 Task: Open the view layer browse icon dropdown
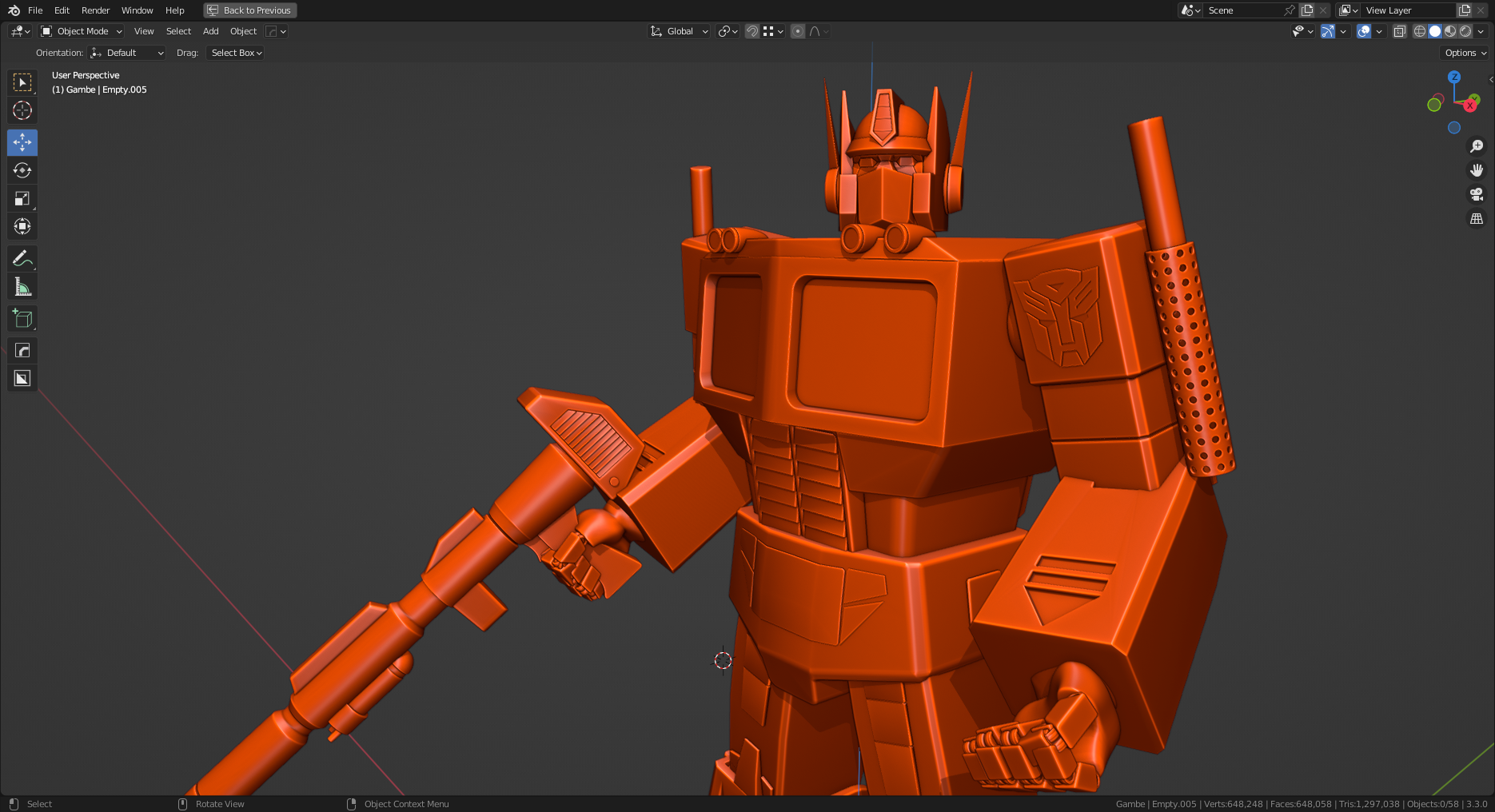(1349, 10)
